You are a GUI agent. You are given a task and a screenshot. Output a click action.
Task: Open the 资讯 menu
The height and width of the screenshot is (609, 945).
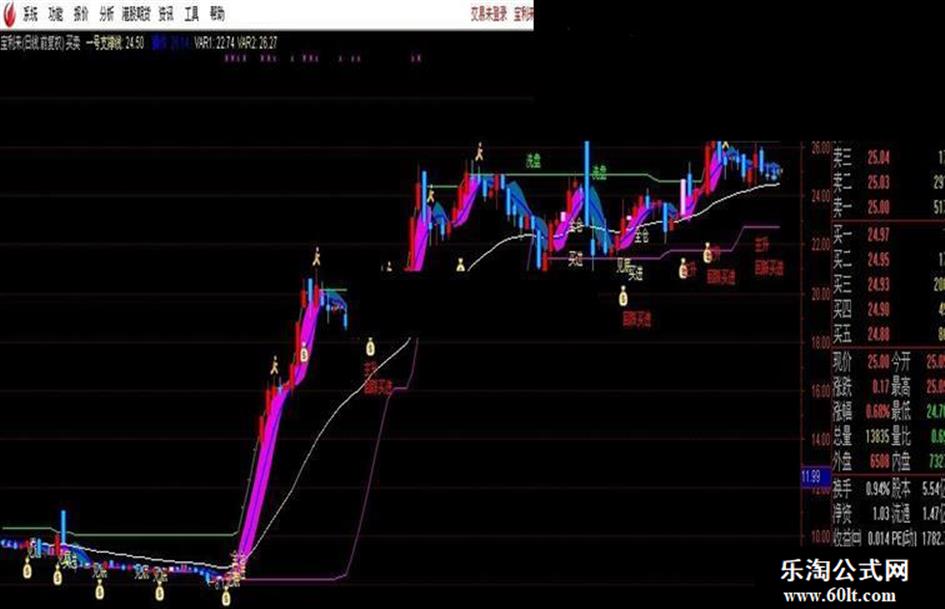click(166, 14)
